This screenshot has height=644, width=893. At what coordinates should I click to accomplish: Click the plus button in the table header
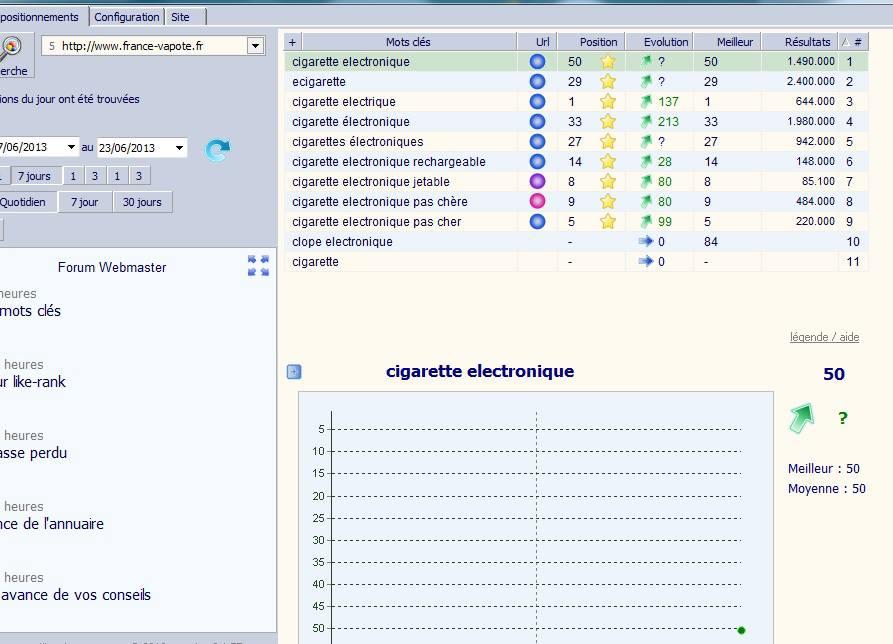[293, 42]
